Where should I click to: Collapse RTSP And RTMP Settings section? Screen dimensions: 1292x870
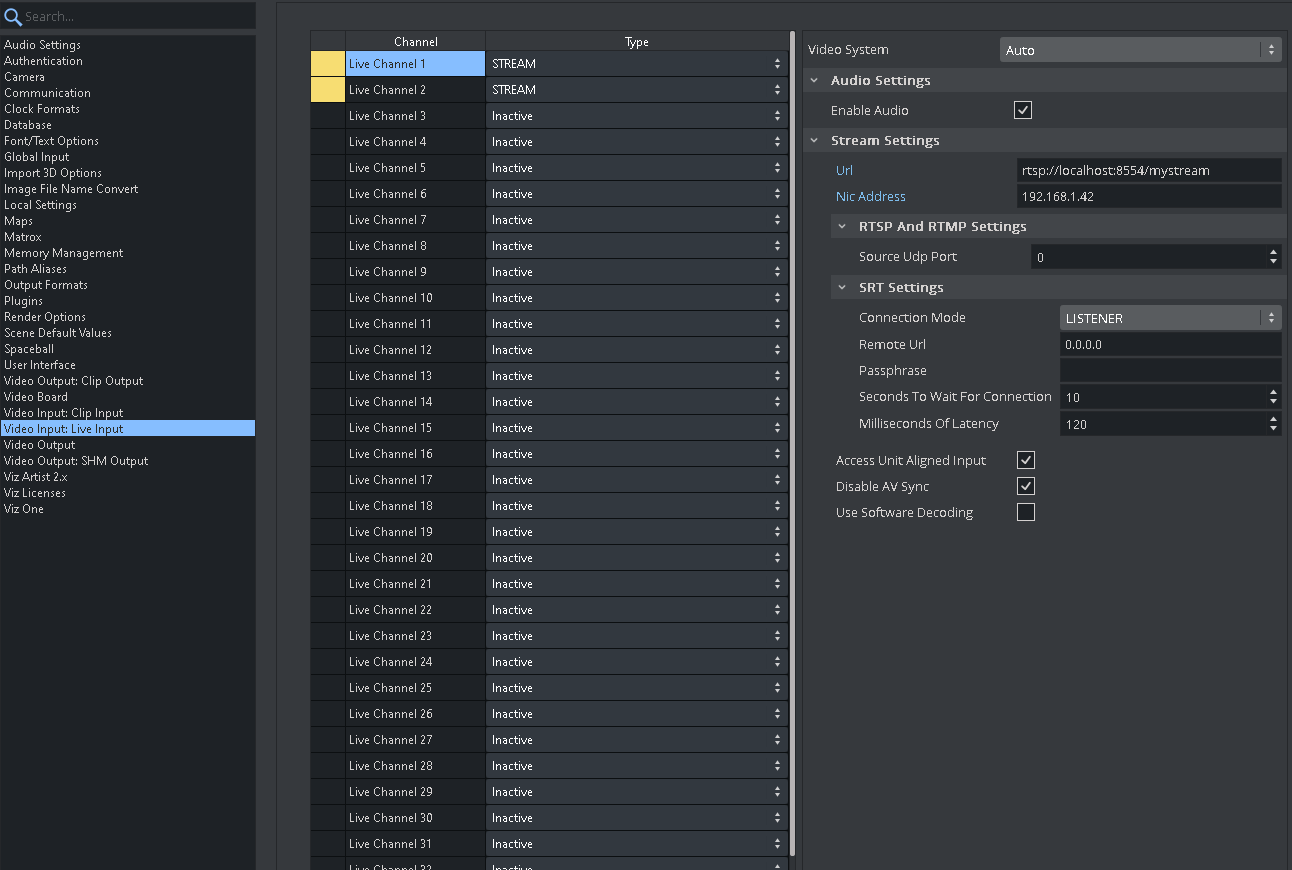(842, 226)
